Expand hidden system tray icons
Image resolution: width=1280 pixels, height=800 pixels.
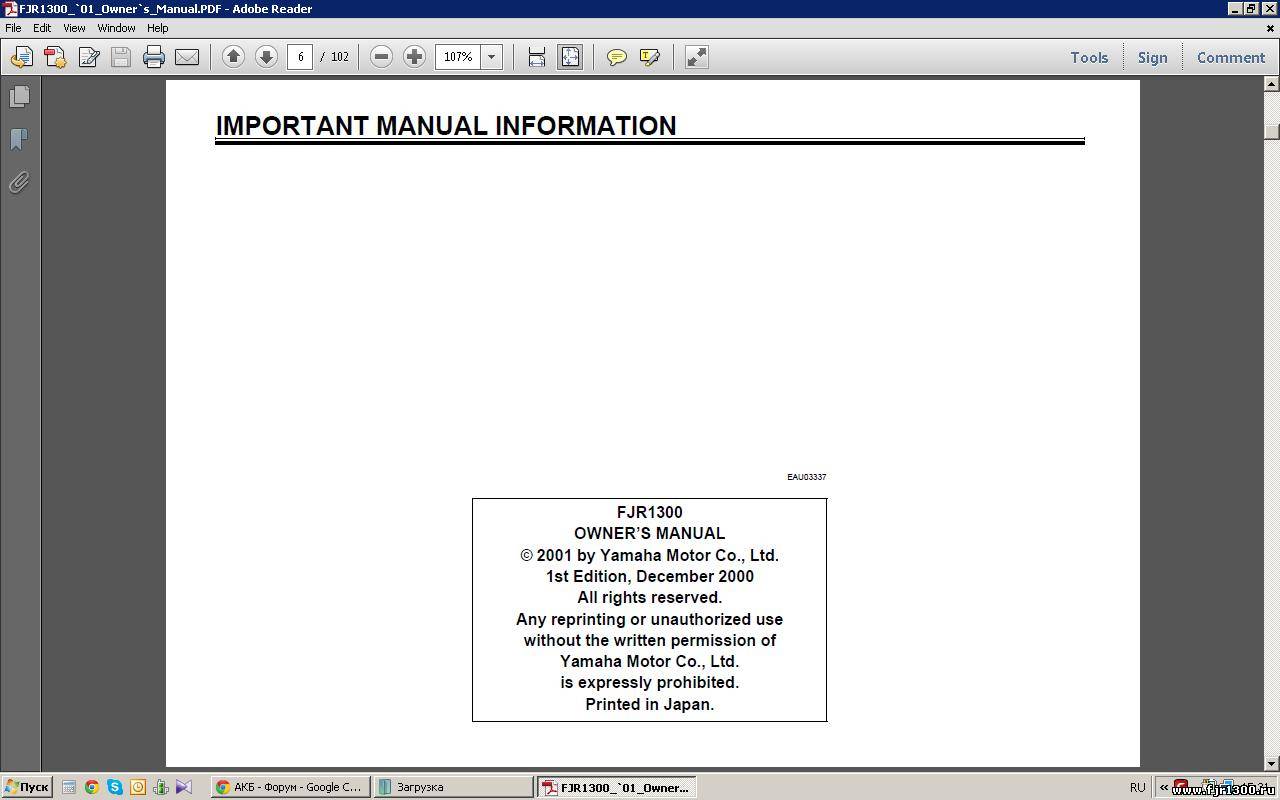pos(1163,787)
